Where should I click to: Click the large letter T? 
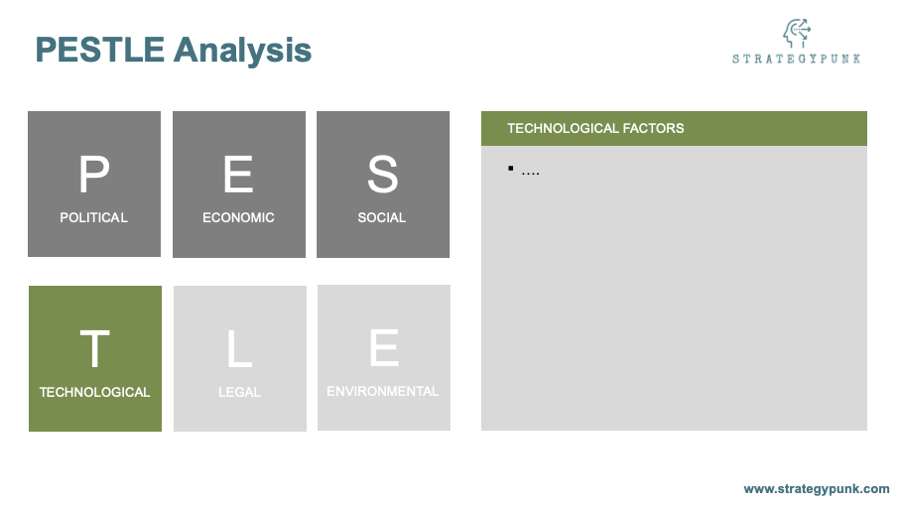(95, 348)
